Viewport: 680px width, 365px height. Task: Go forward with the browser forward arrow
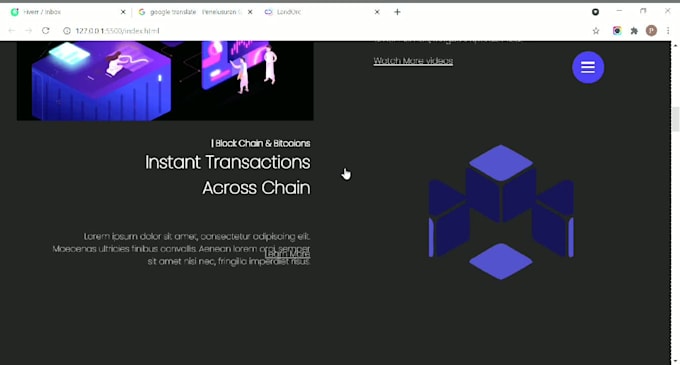(x=28, y=31)
